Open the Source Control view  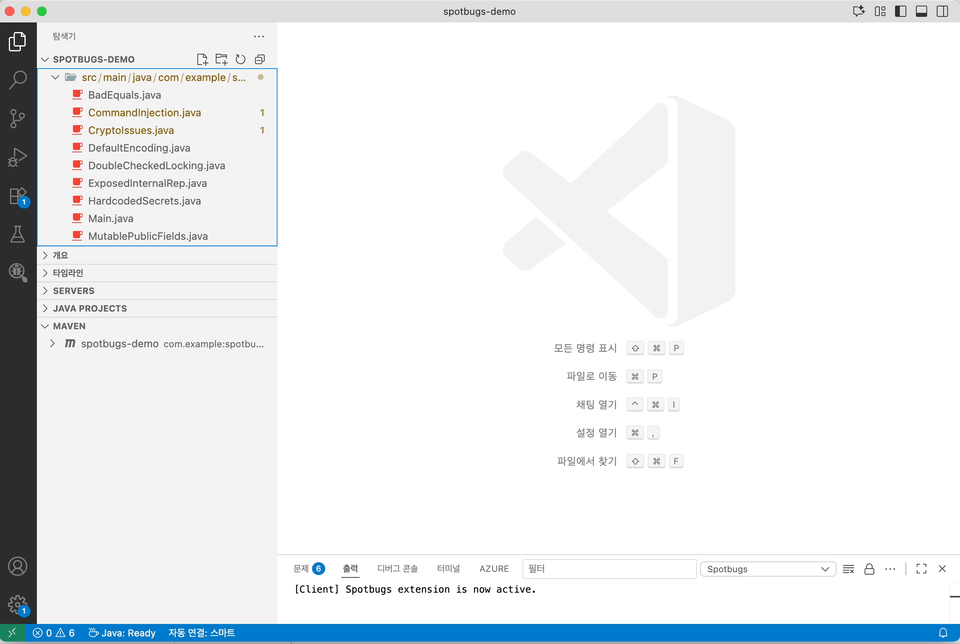pyautogui.click(x=18, y=118)
